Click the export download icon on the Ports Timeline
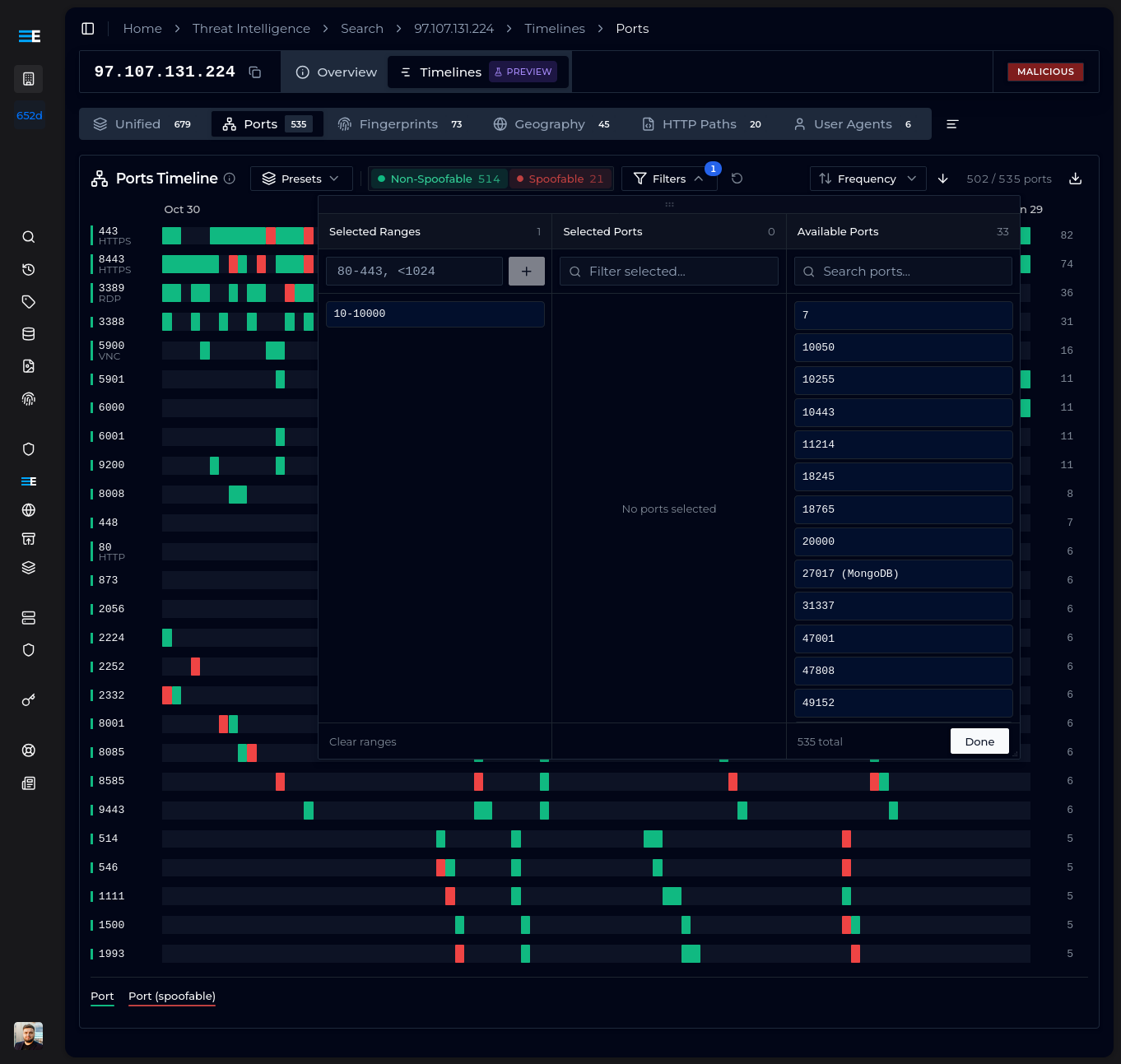This screenshot has width=1121, height=1064. click(1075, 178)
